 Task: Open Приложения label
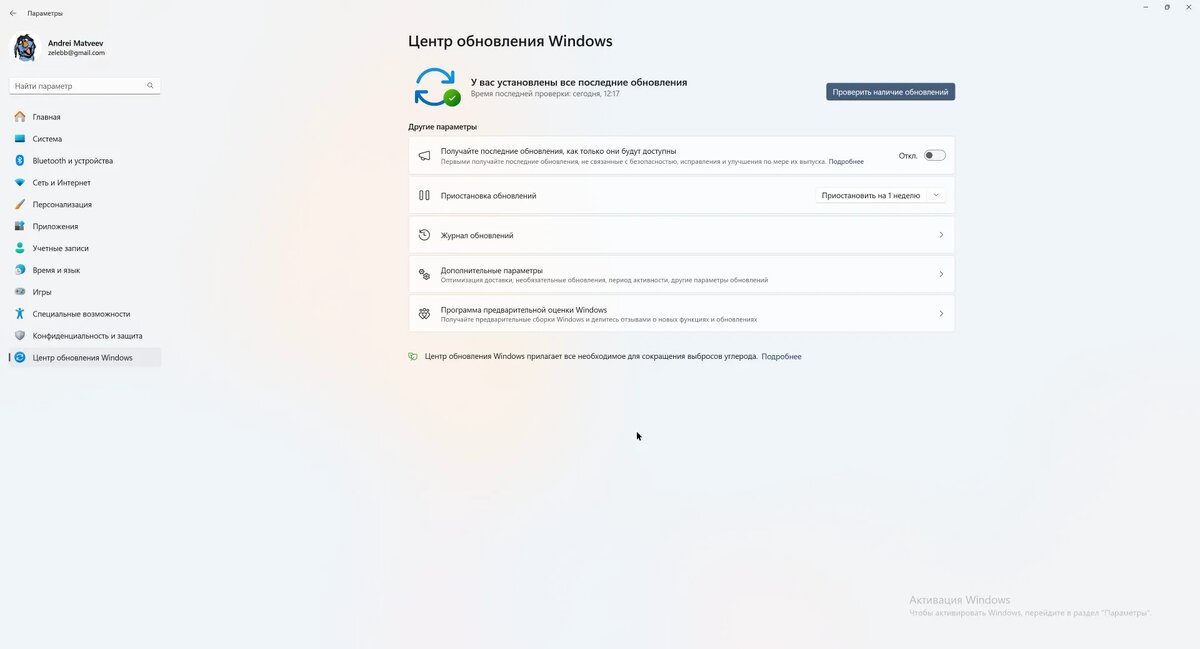pos(55,227)
